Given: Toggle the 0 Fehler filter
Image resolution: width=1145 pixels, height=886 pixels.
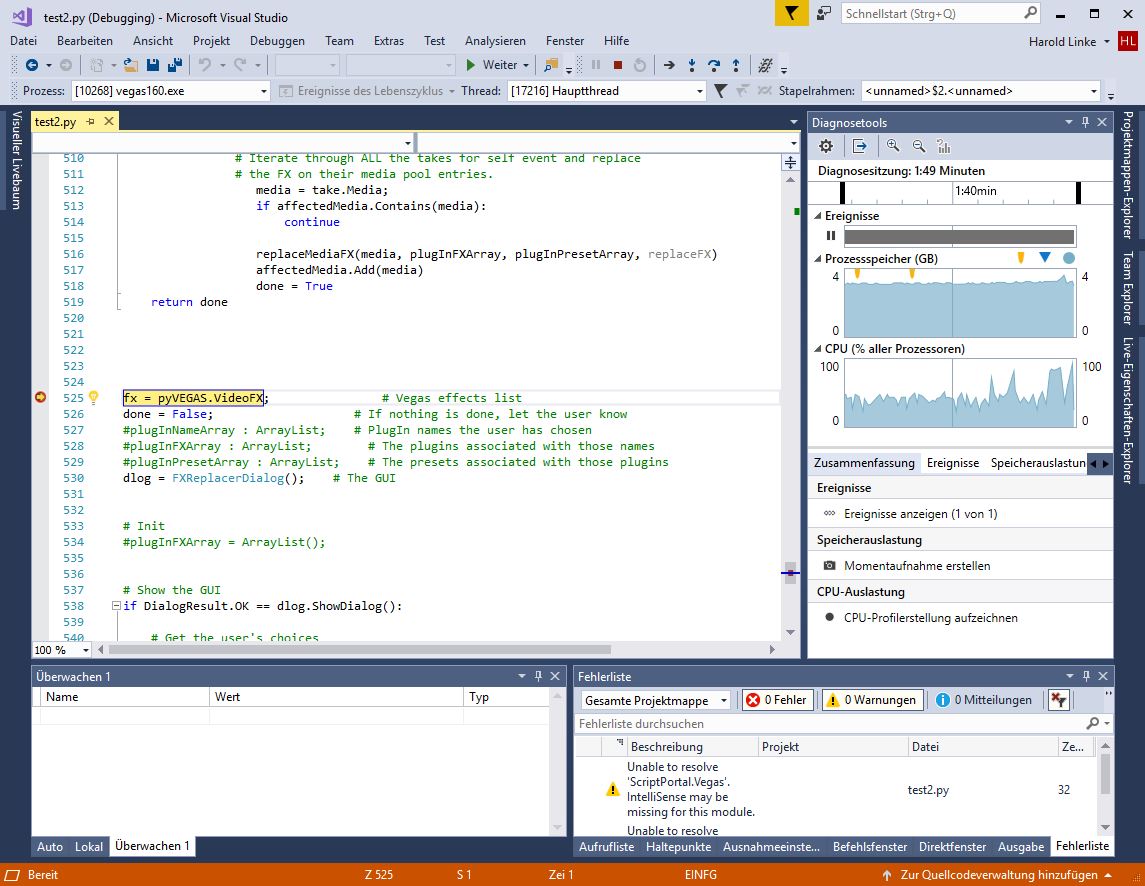Looking at the screenshot, I should [x=777, y=700].
